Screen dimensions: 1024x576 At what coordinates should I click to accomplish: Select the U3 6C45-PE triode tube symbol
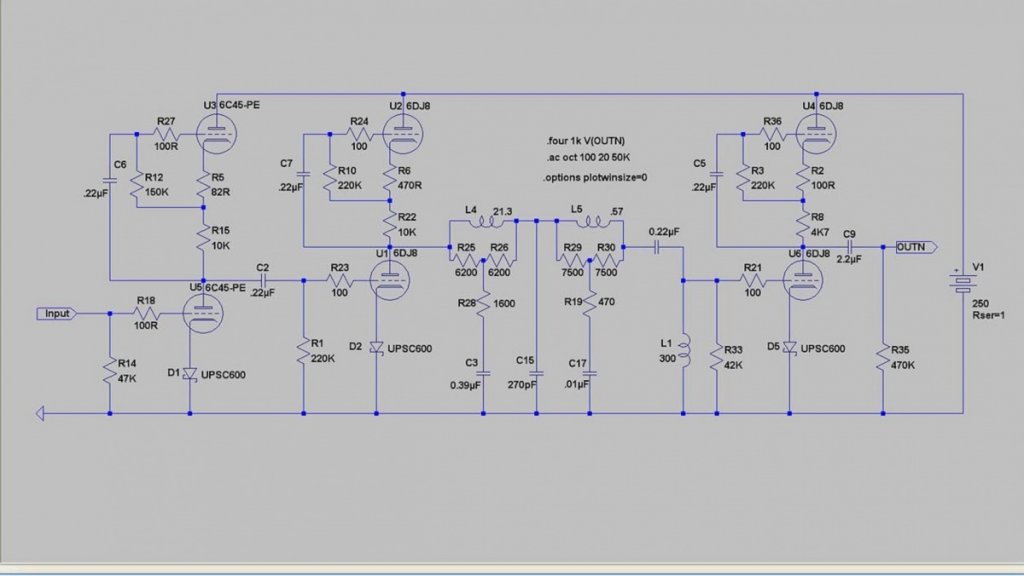216,134
